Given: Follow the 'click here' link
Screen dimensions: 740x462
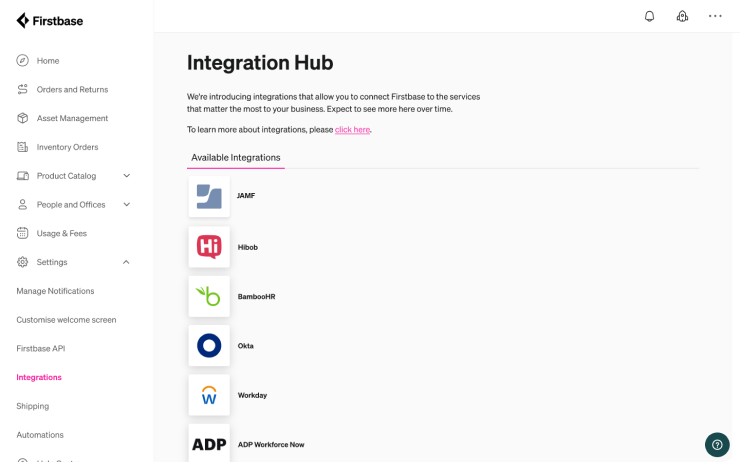Looking at the screenshot, I should coord(353,129).
